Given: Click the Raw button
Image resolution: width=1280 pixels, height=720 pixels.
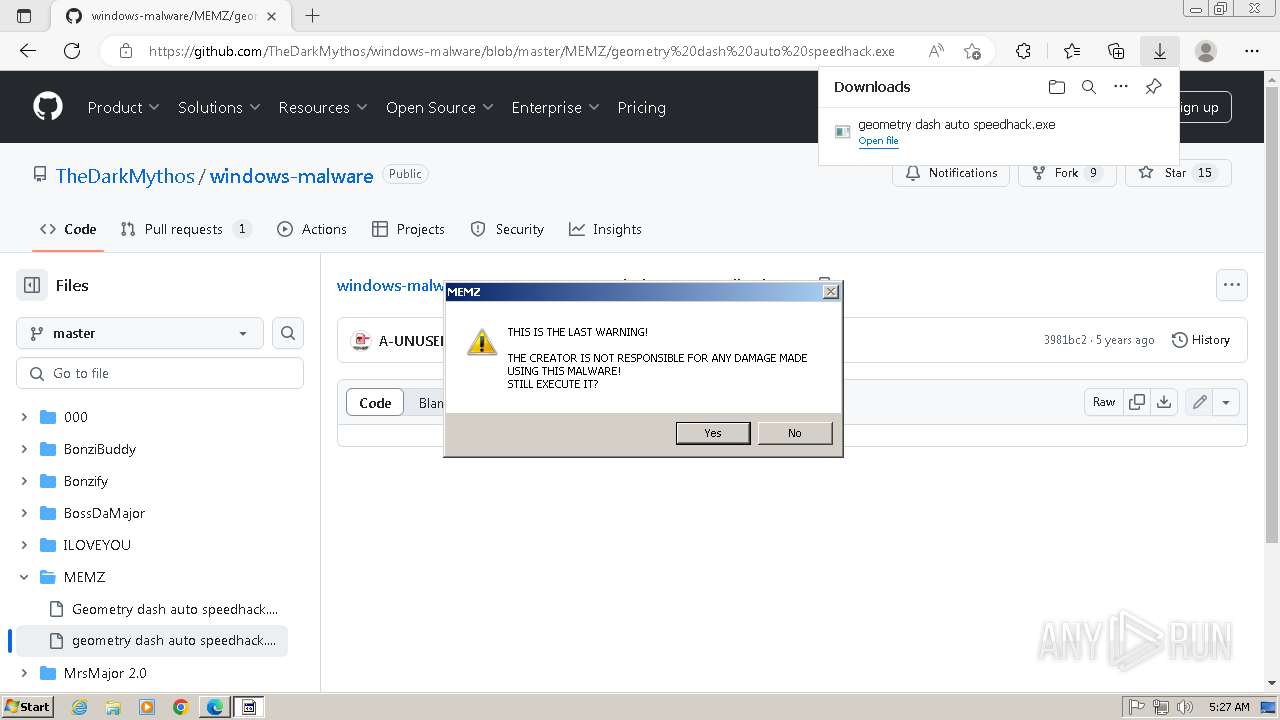Looking at the screenshot, I should 1104,402.
